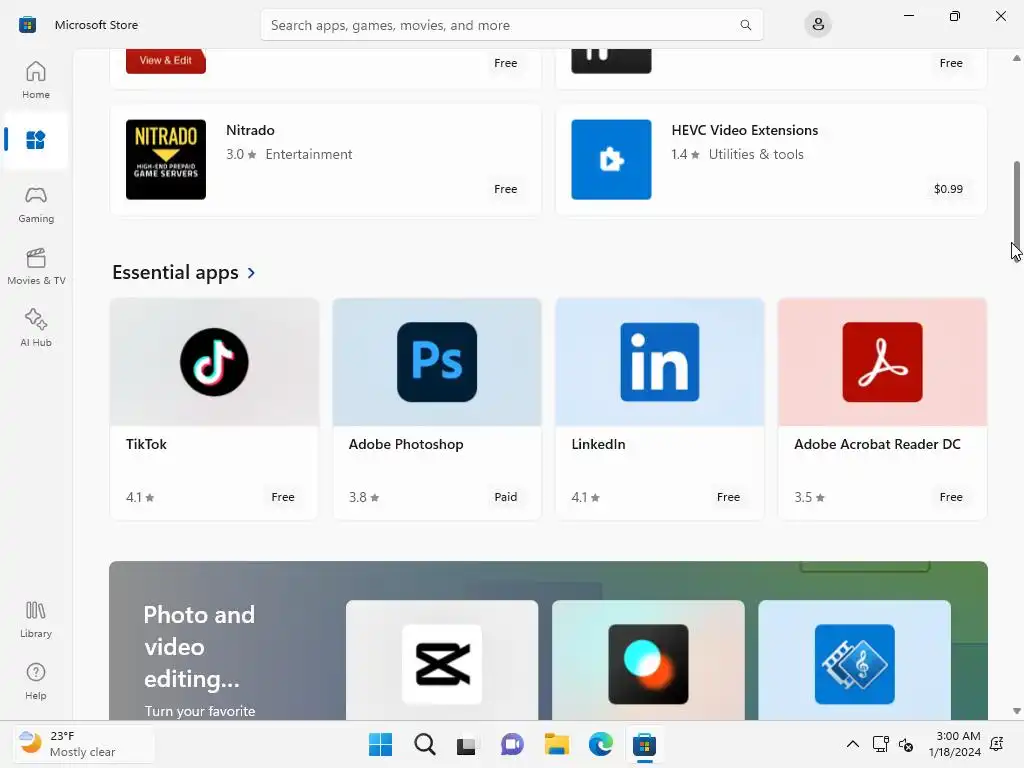This screenshot has height=768, width=1024.
Task: Click the HEVC Video Extensions title
Action: click(x=744, y=130)
